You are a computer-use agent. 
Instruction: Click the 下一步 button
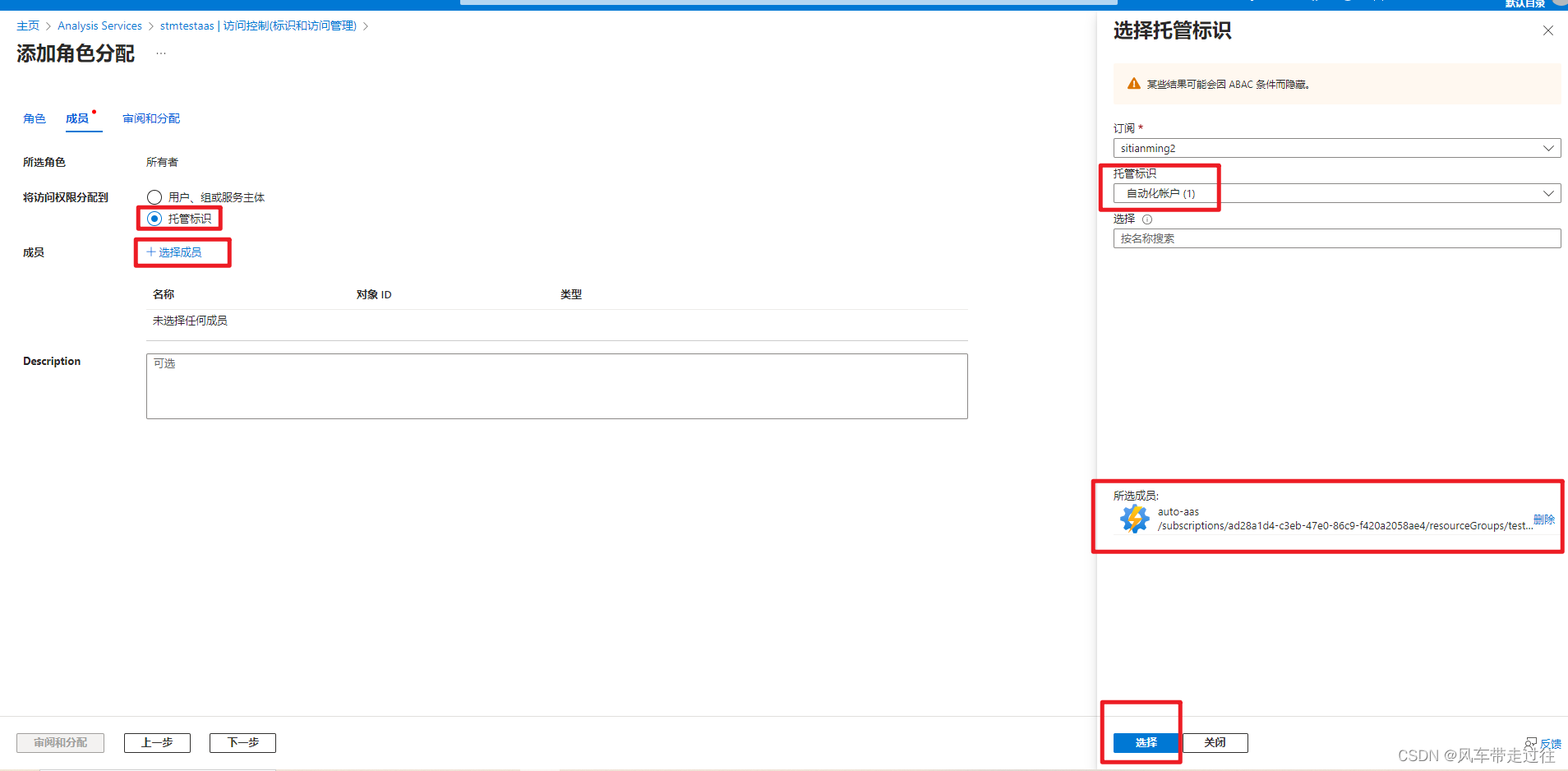[242, 742]
